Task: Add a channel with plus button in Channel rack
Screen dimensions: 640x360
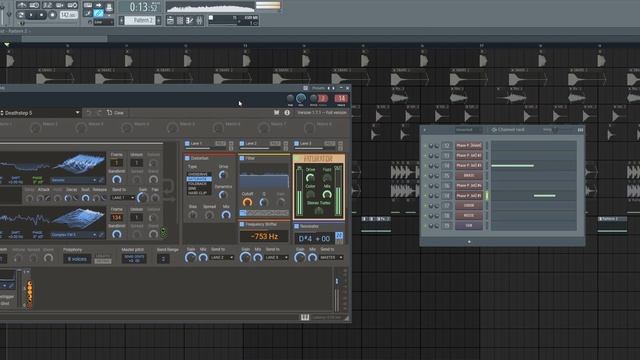Action: pyautogui.click(x=469, y=242)
